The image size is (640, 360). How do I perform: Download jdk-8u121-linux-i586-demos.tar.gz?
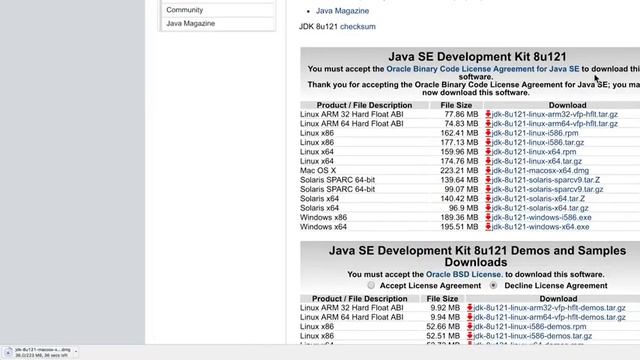[x=533, y=336]
